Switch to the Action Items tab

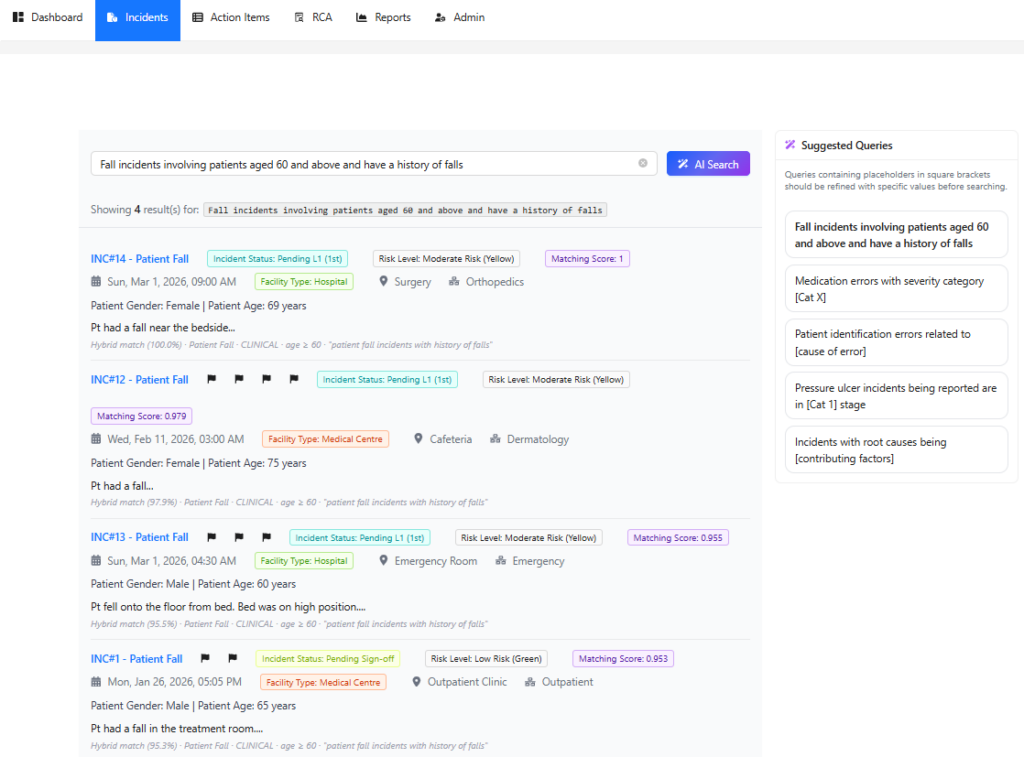pyautogui.click(x=231, y=18)
